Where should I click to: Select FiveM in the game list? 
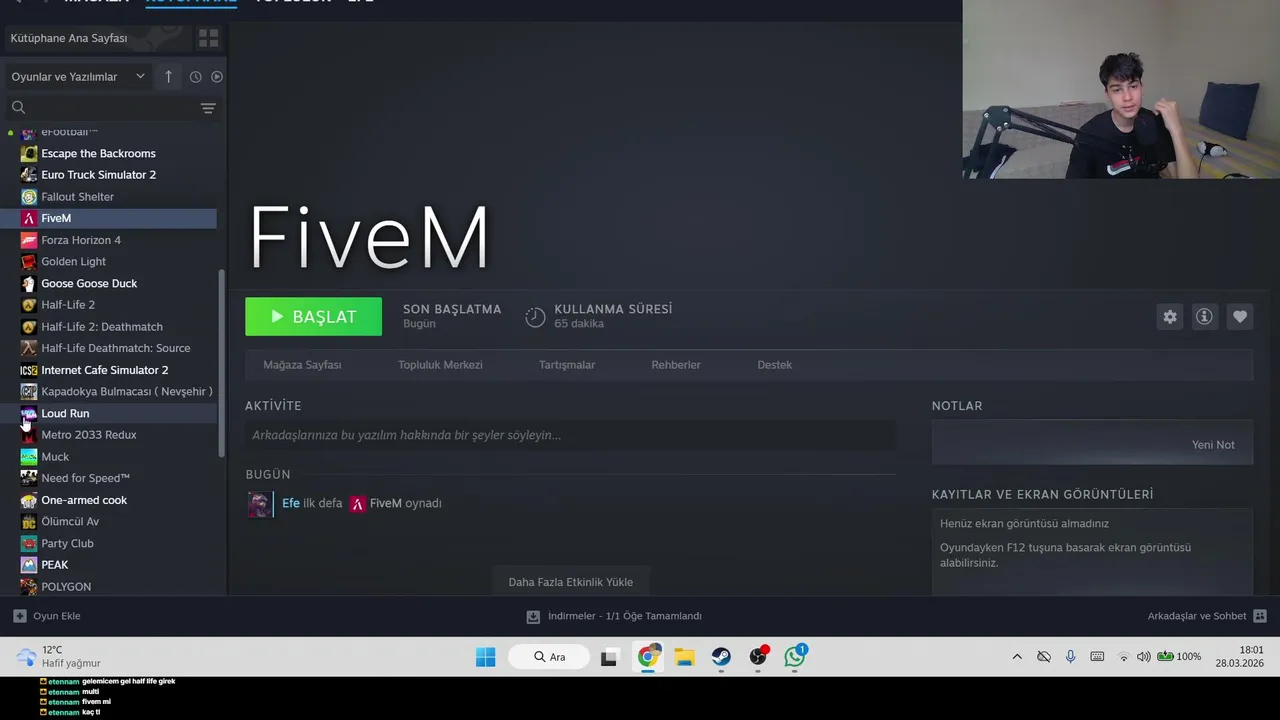tap(110, 218)
